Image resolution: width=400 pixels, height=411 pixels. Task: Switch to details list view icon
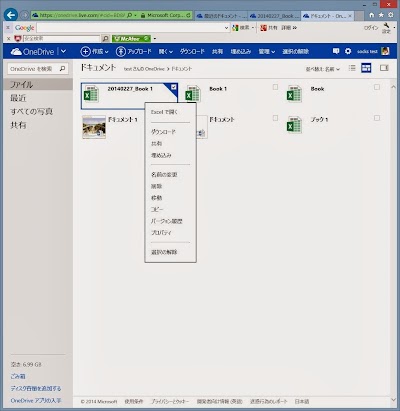point(352,68)
